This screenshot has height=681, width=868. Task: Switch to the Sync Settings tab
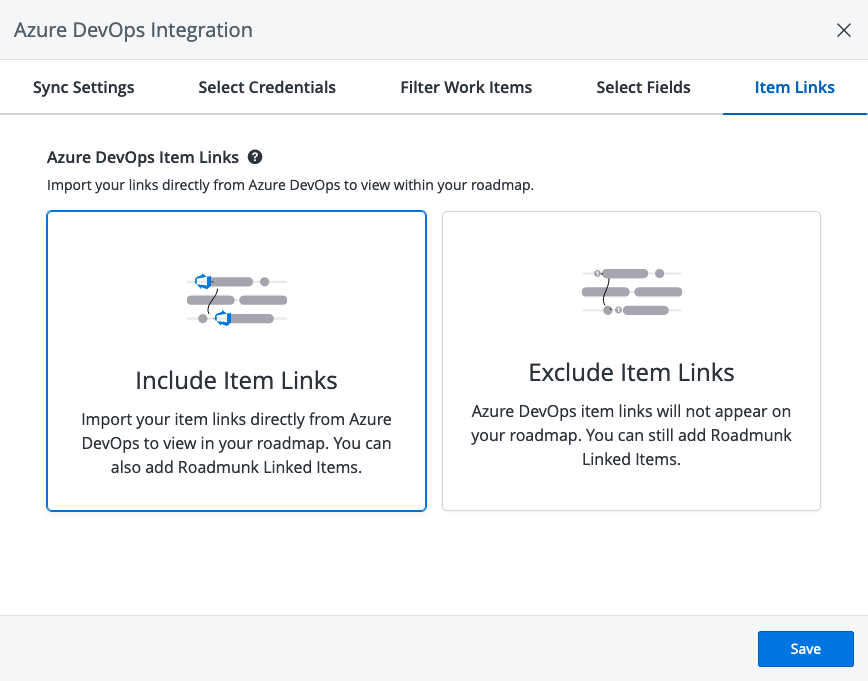click(84, 87)
